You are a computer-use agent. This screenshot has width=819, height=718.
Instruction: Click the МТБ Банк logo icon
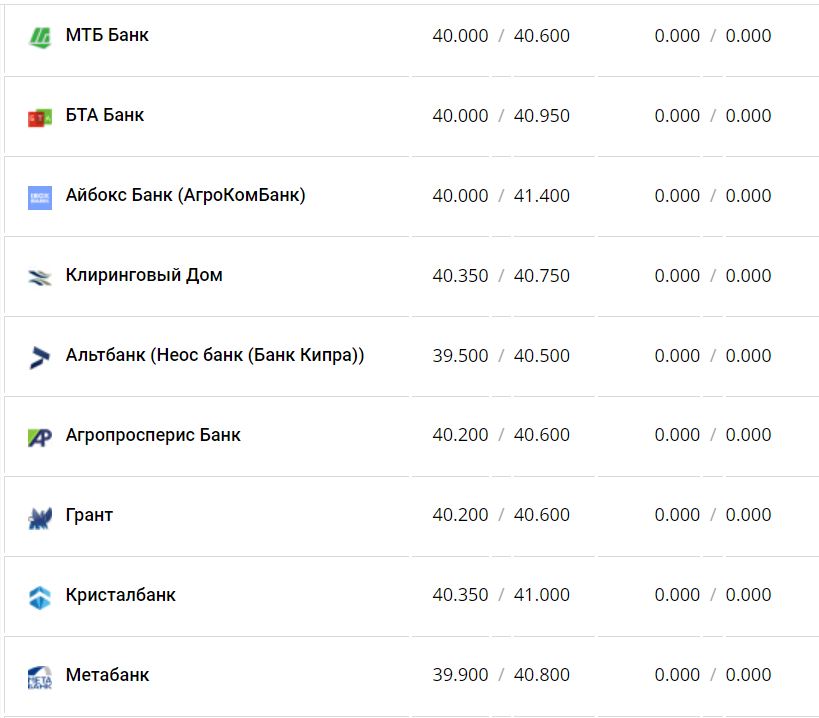tap(40, 37)
